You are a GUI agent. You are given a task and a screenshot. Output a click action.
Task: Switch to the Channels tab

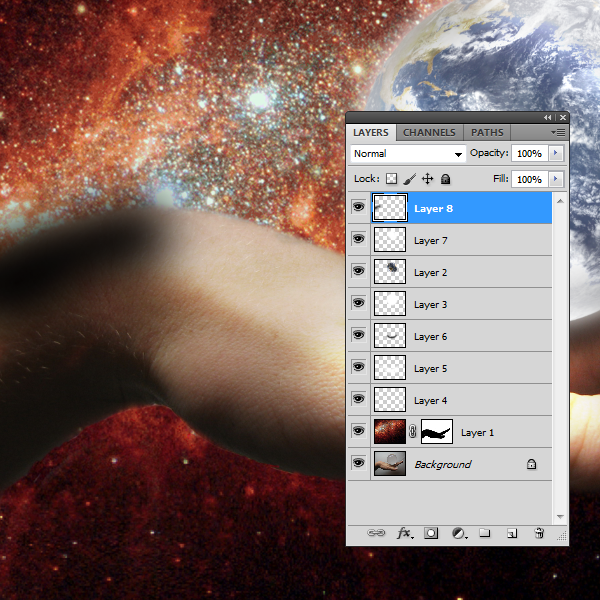(x=429, y=132)
